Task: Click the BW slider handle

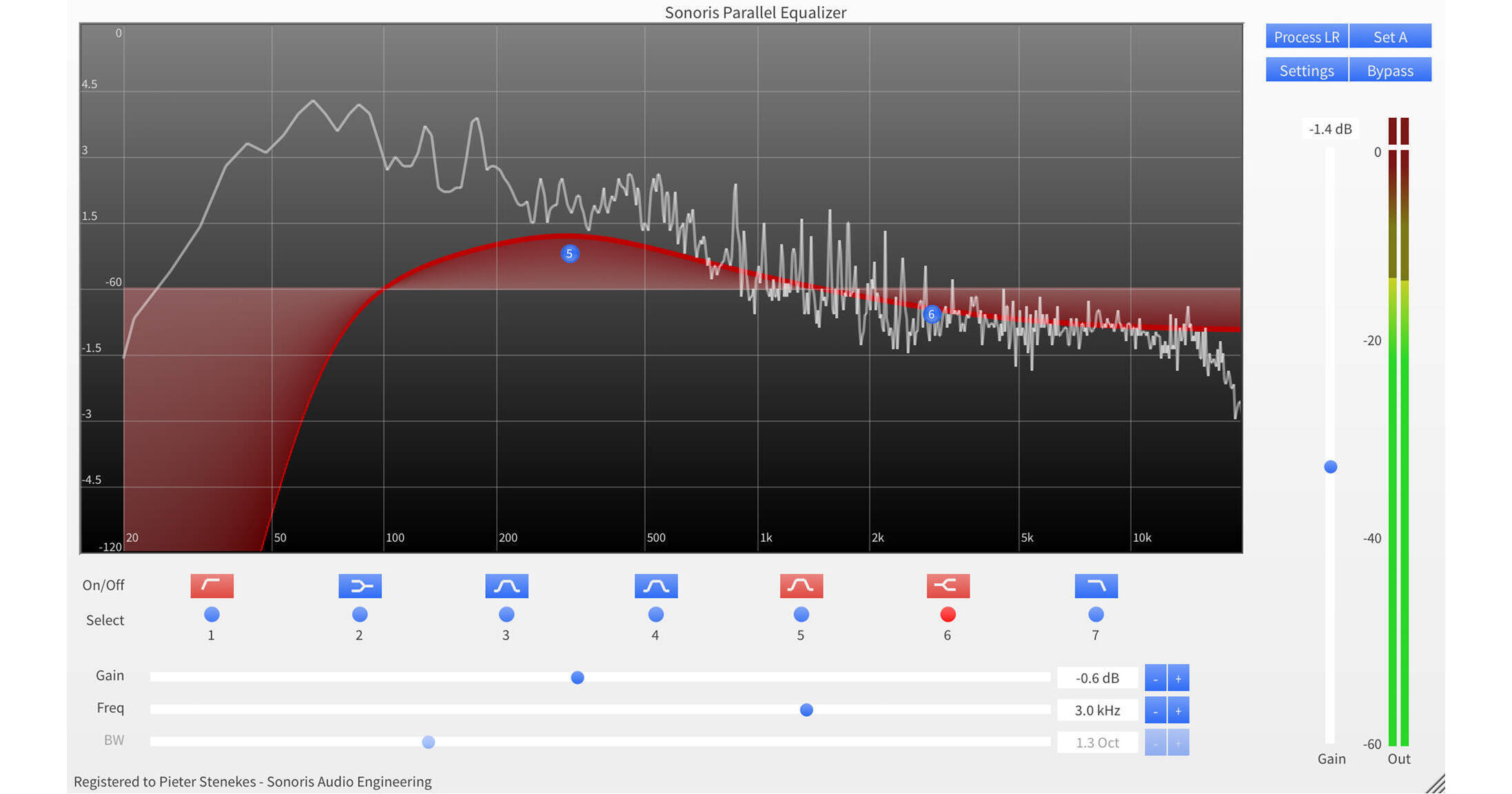Action: (428, 742)
